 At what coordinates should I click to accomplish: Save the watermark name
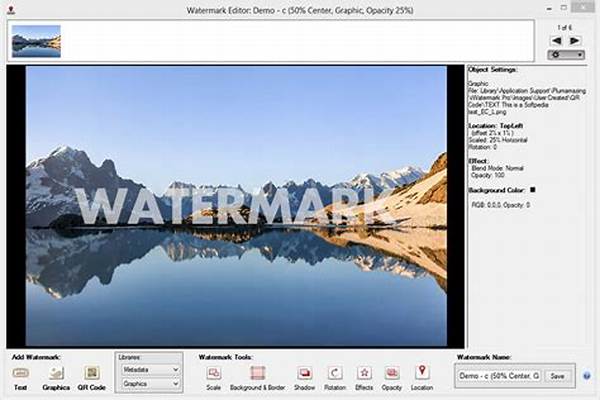click(x=557, y=376)
